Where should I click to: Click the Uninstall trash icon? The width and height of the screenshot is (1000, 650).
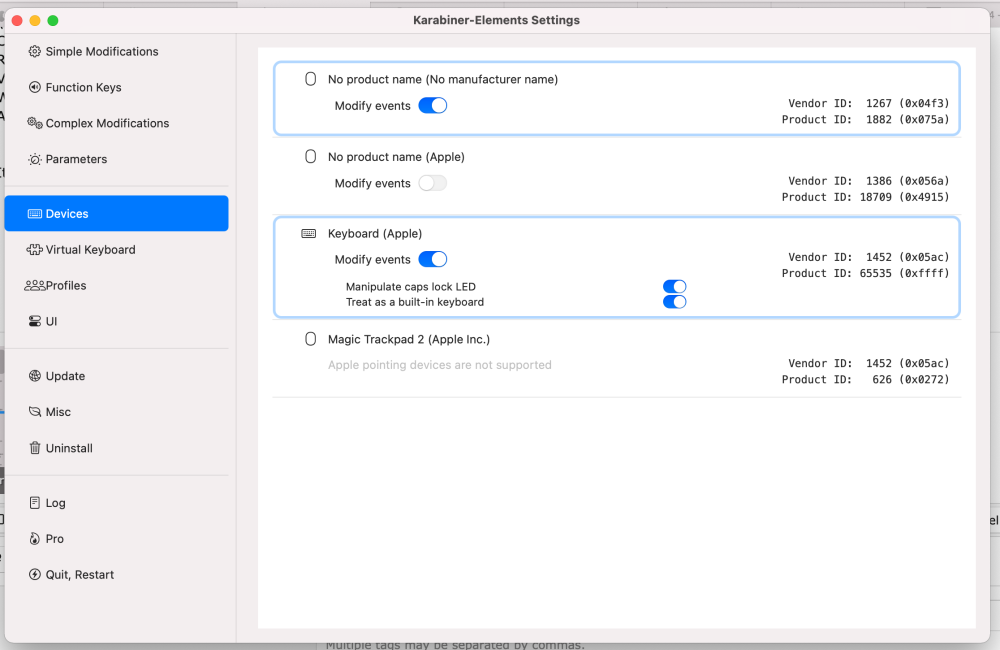pyautogui.click(x=34, y=448)
